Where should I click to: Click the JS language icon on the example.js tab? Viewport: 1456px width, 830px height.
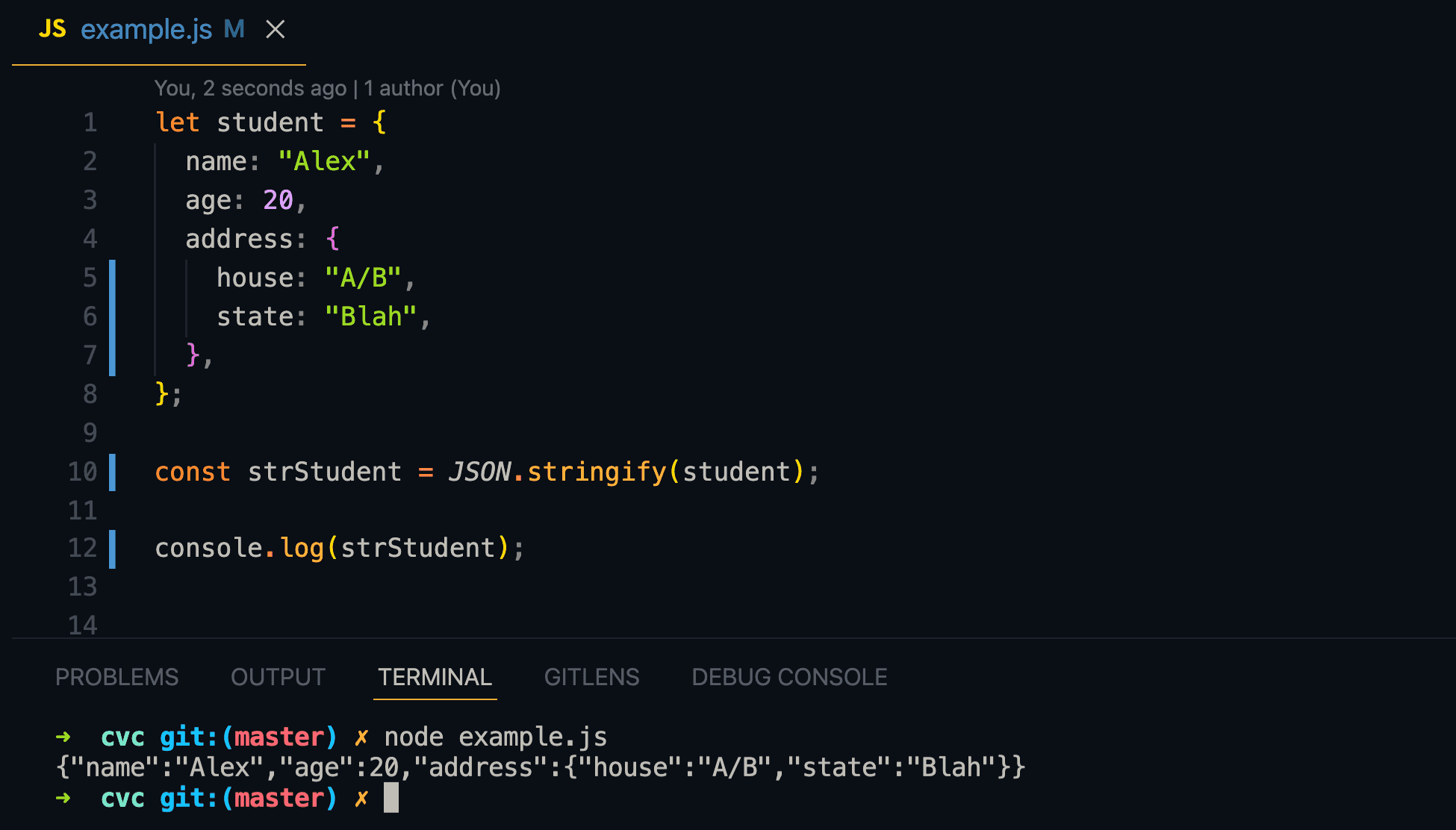[52, 30]
